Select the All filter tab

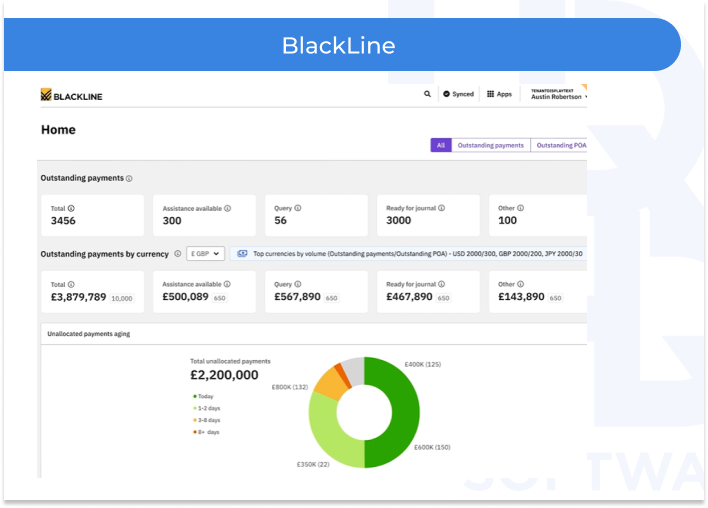441,145
